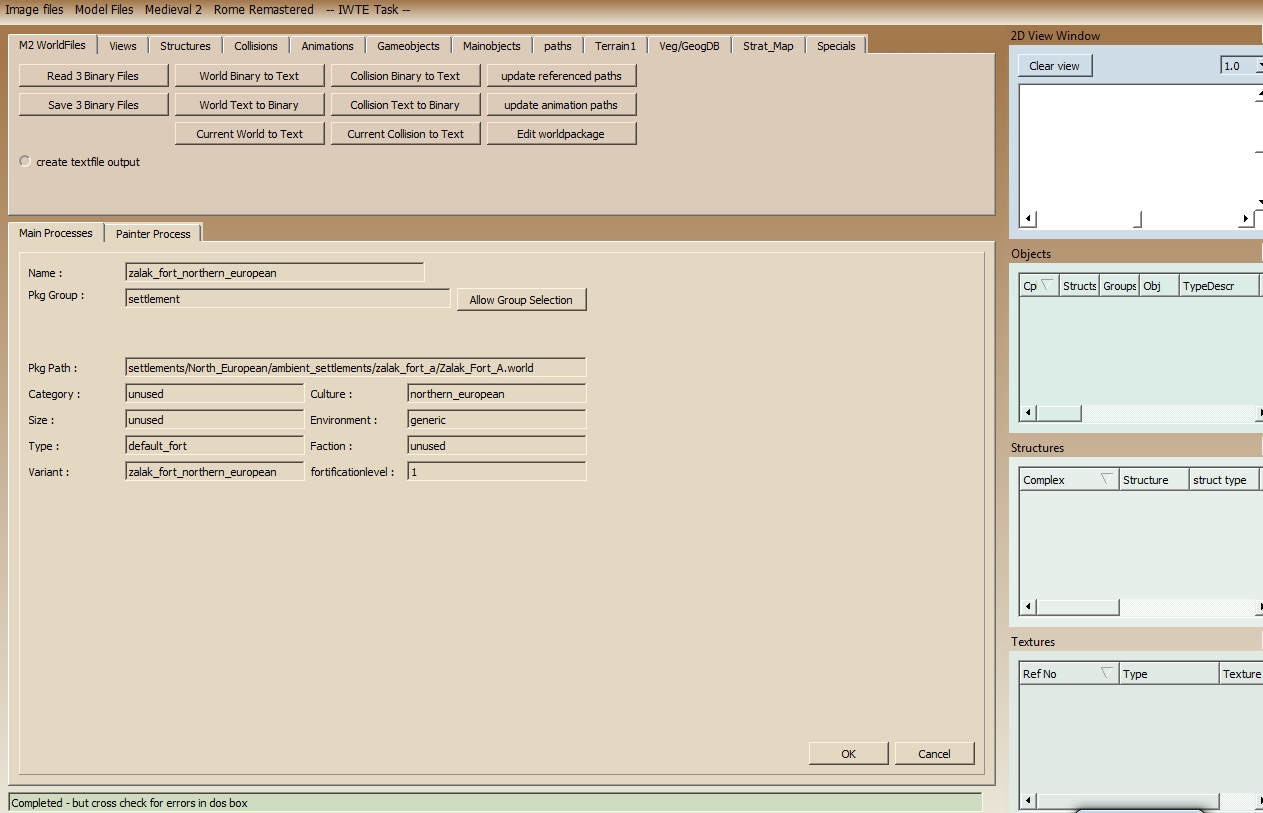This screenshot has height=813, width=1263.
Task: Switch to the Veg/GeogDB tab
Action: click(689, 46)
